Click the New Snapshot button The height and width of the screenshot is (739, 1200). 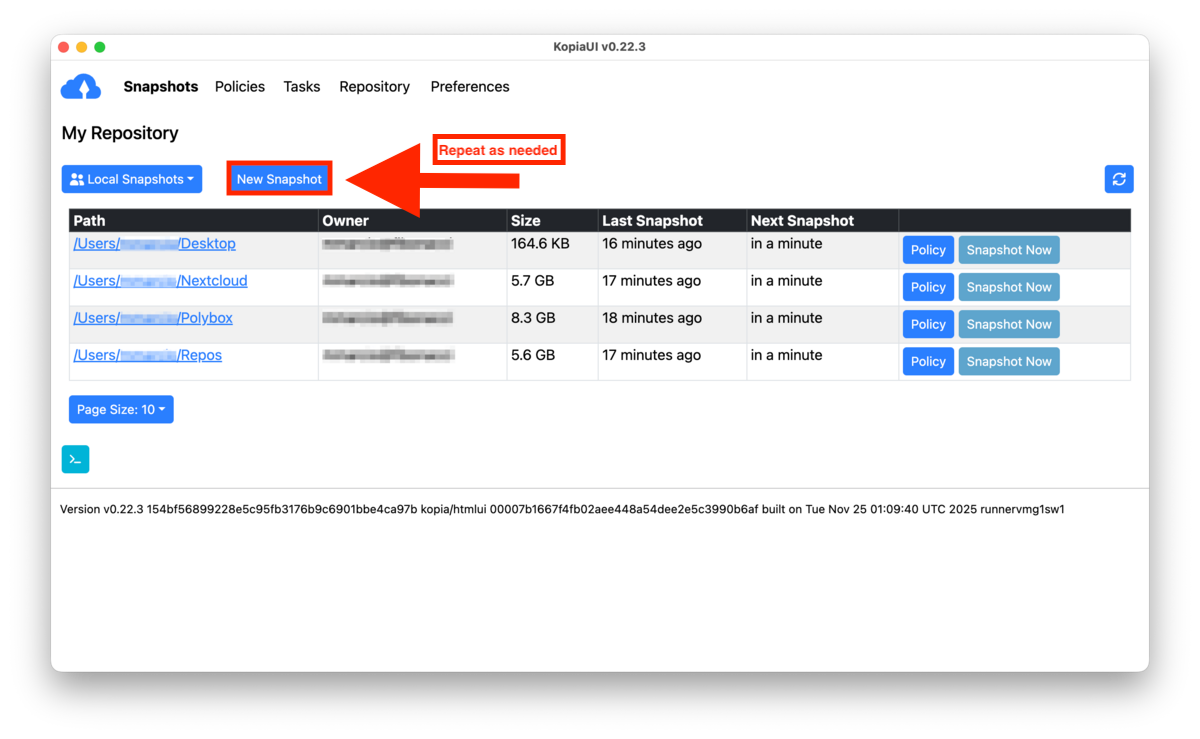pos(279,179)
